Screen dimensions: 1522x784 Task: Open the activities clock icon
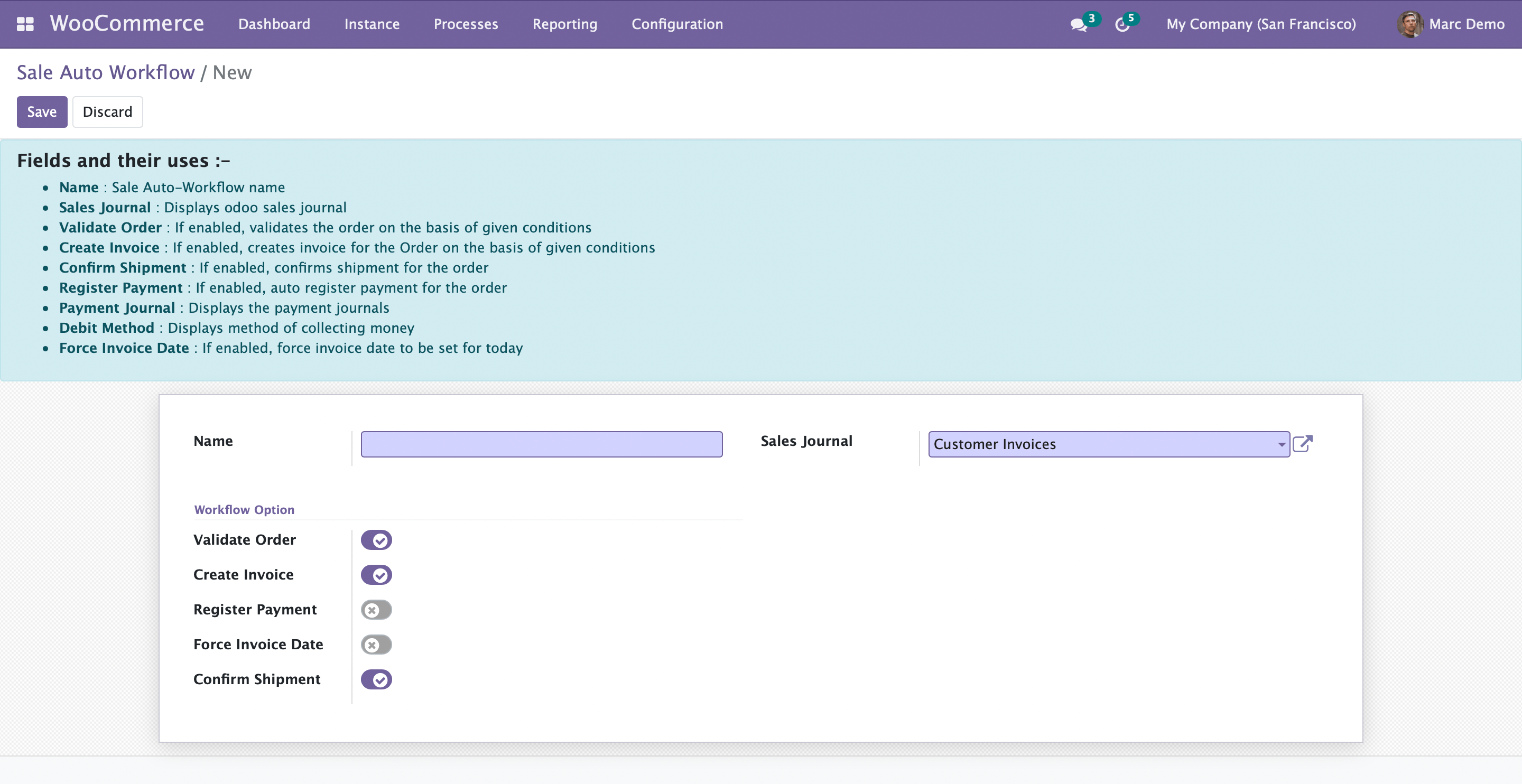[x=1122, y=24]
